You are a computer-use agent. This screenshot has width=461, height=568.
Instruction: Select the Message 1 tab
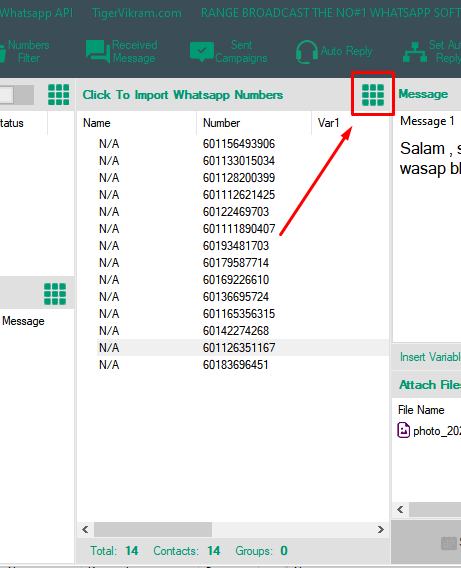tap(427, 121)
